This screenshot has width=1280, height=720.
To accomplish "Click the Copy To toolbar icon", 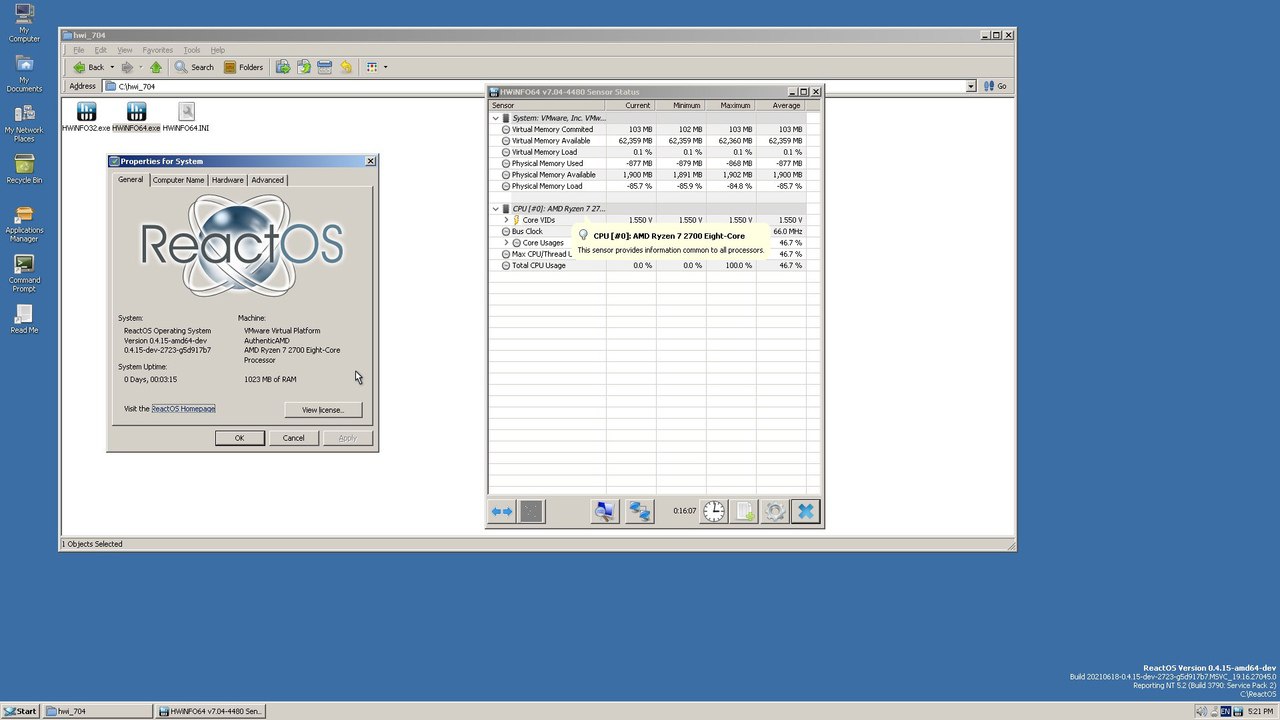I will click(x=304, y=67).
